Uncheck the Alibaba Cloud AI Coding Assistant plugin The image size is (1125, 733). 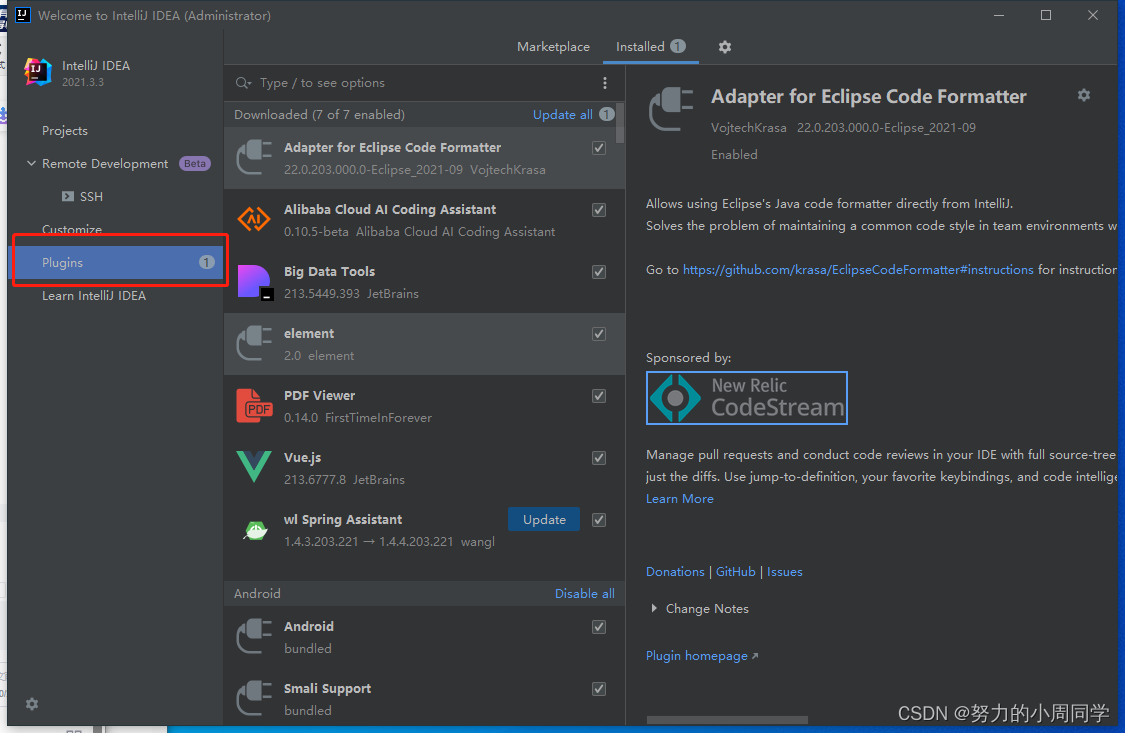(598, 210)
